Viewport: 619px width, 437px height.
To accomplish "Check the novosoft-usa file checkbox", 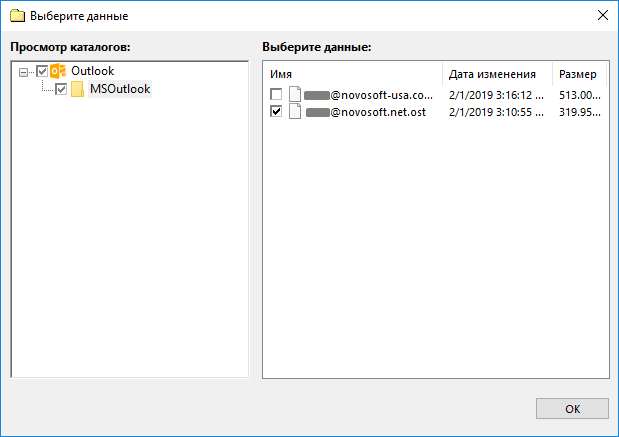I will (276, 95).
